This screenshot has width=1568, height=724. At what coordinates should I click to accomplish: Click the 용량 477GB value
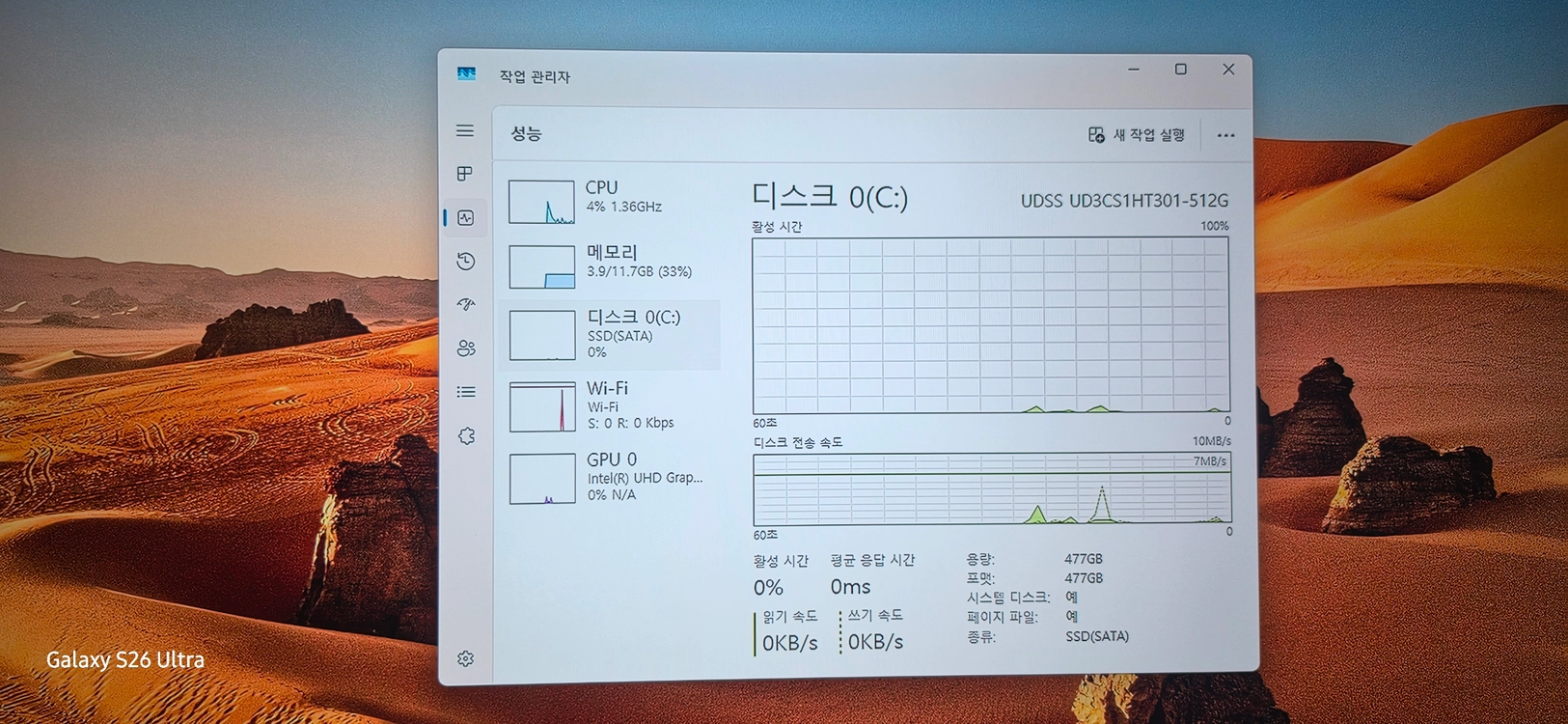pos(1084,559)
